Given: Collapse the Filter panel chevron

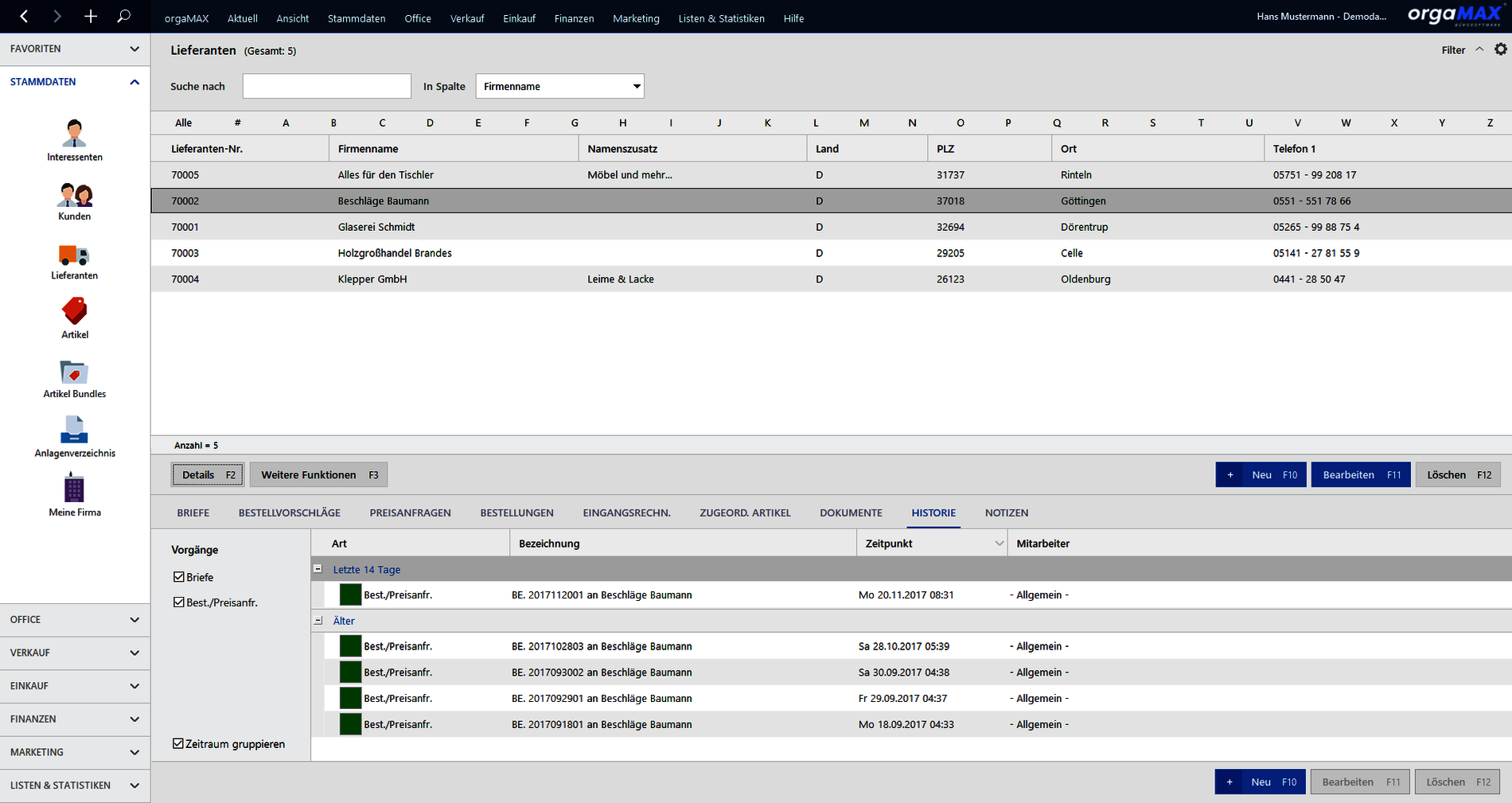Looking at the screenshot, I should [1479, 49].
